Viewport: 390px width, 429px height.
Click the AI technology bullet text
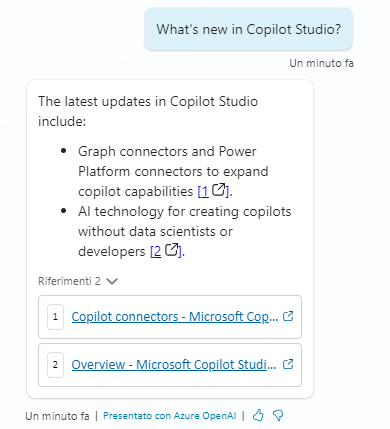click(185, 231)
